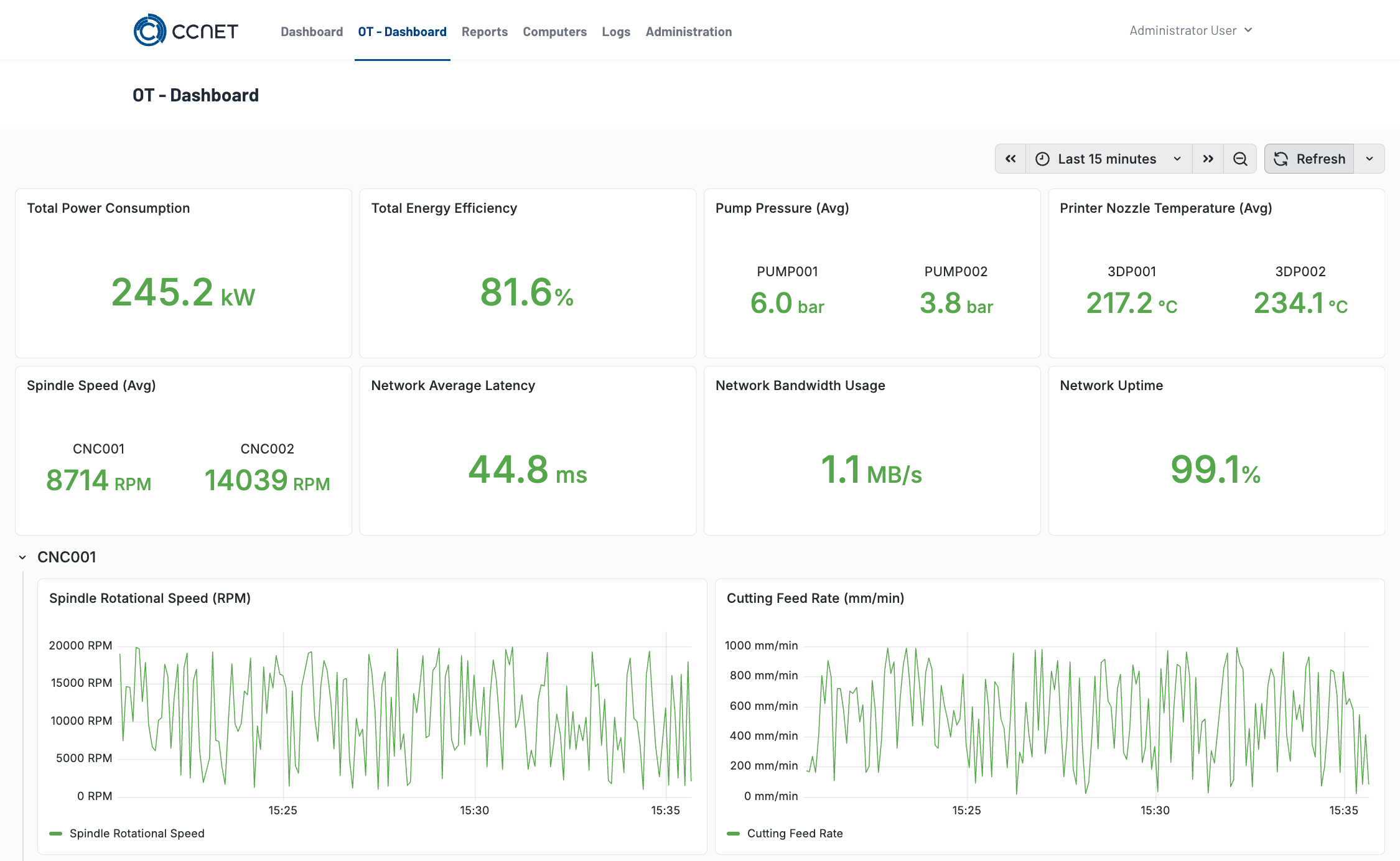Shift time range forward with double-right arrows
1400x861 pixels.
1208,159
